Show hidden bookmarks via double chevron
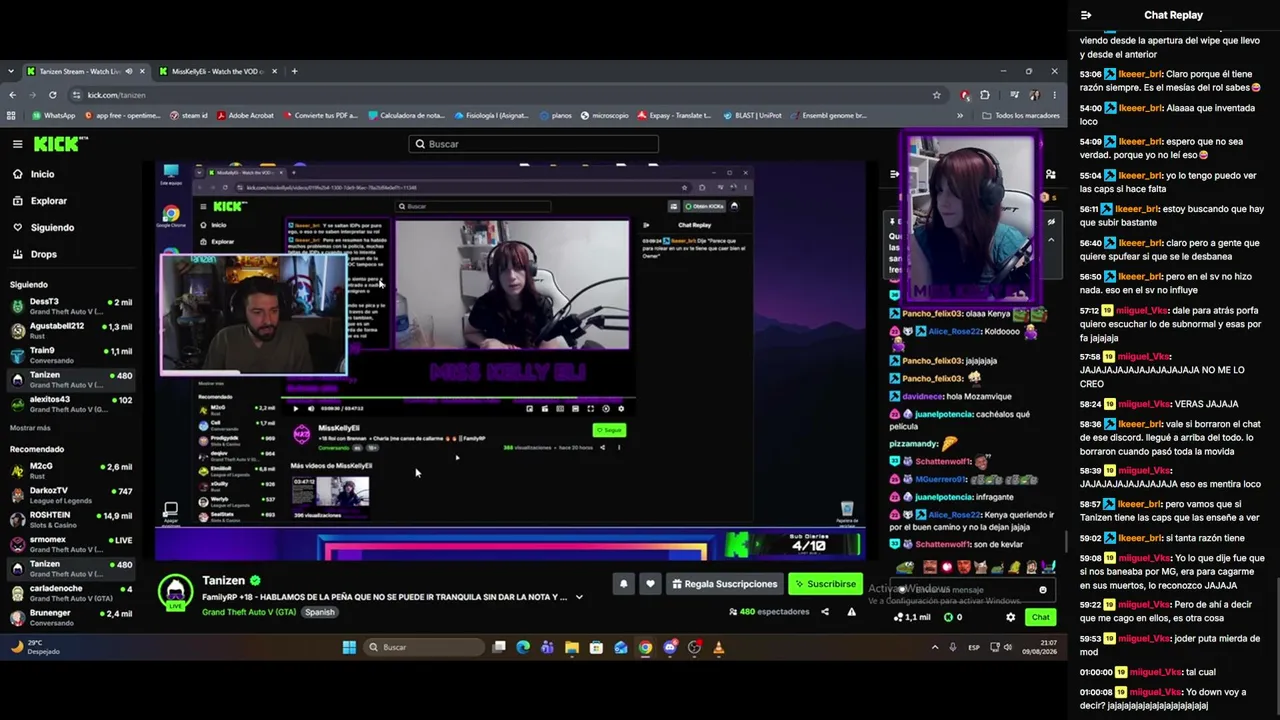Viewport: 1280px width, 720px height. (x=960, y=115)
